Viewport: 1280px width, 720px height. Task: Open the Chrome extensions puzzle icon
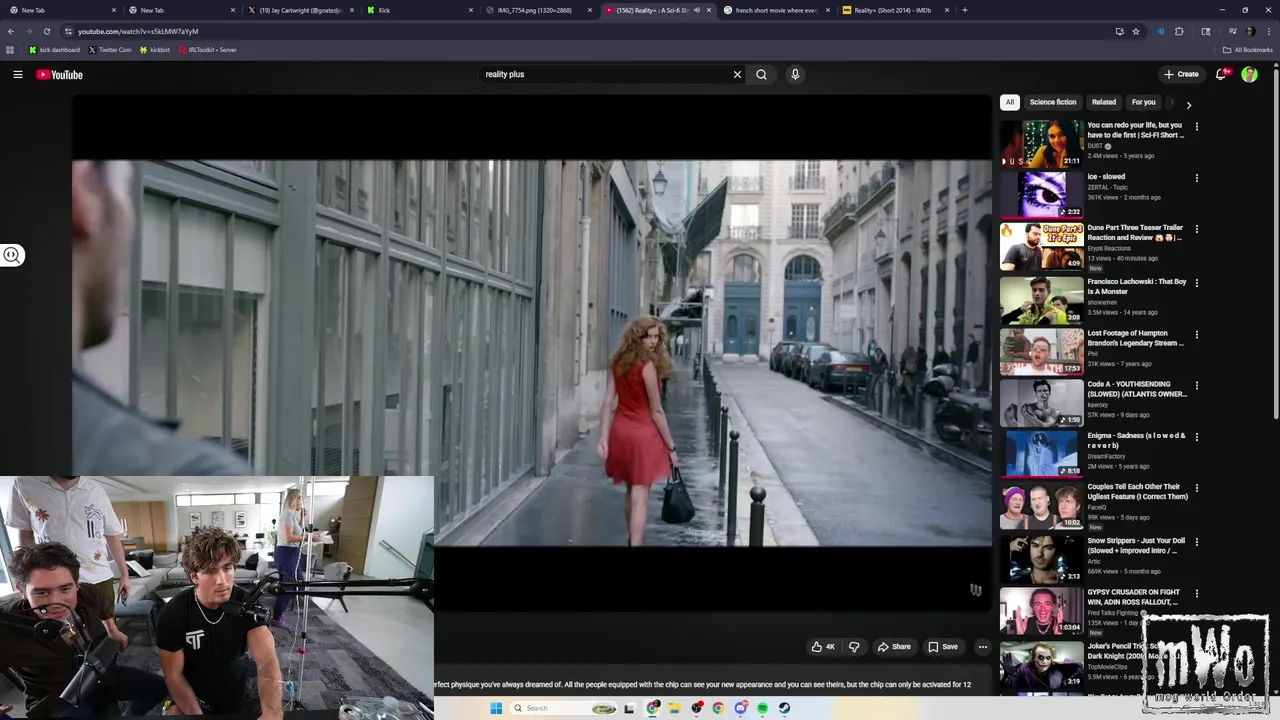point(1179,31)
